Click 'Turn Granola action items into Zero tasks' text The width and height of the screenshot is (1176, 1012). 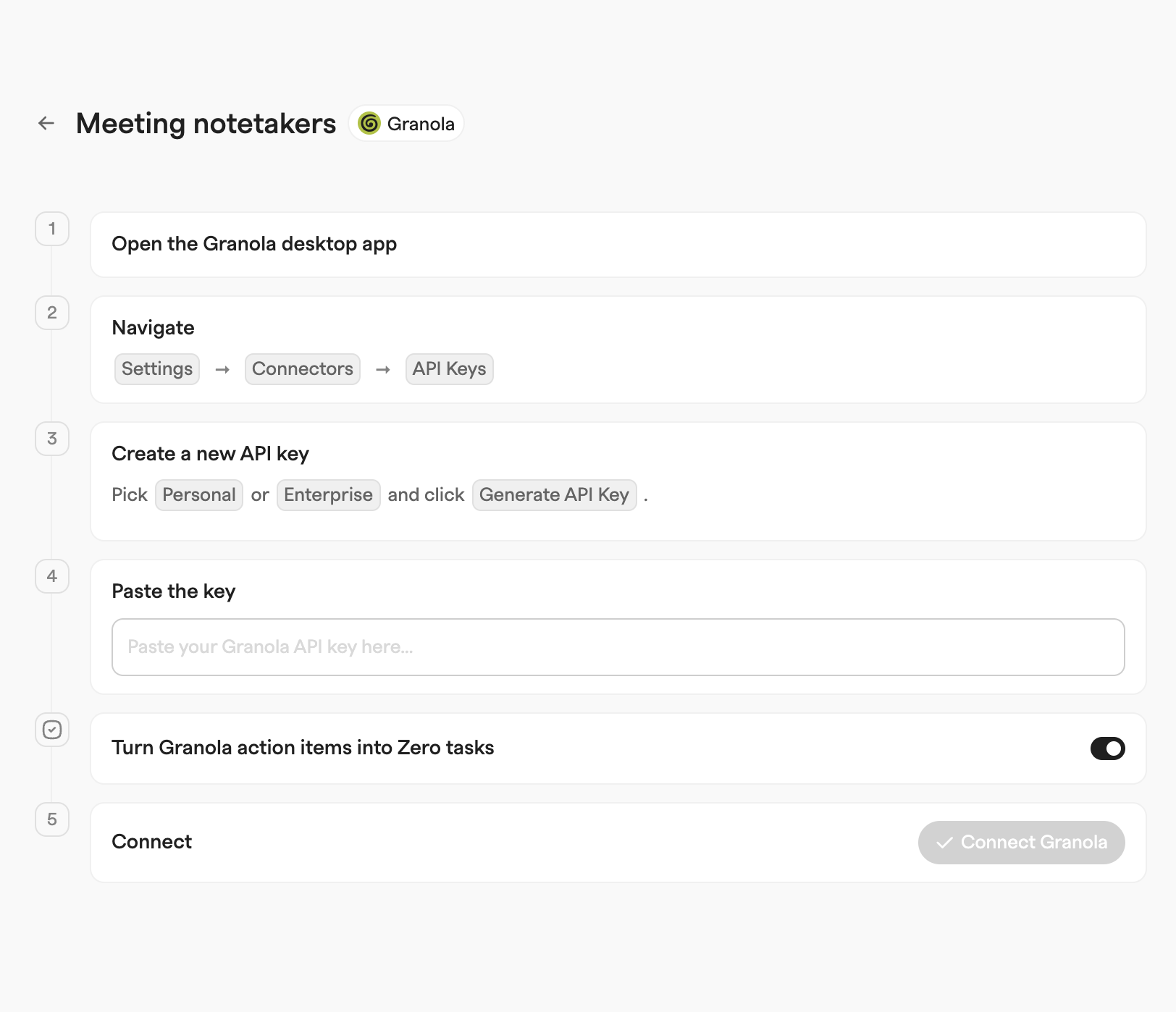[303, 748]
